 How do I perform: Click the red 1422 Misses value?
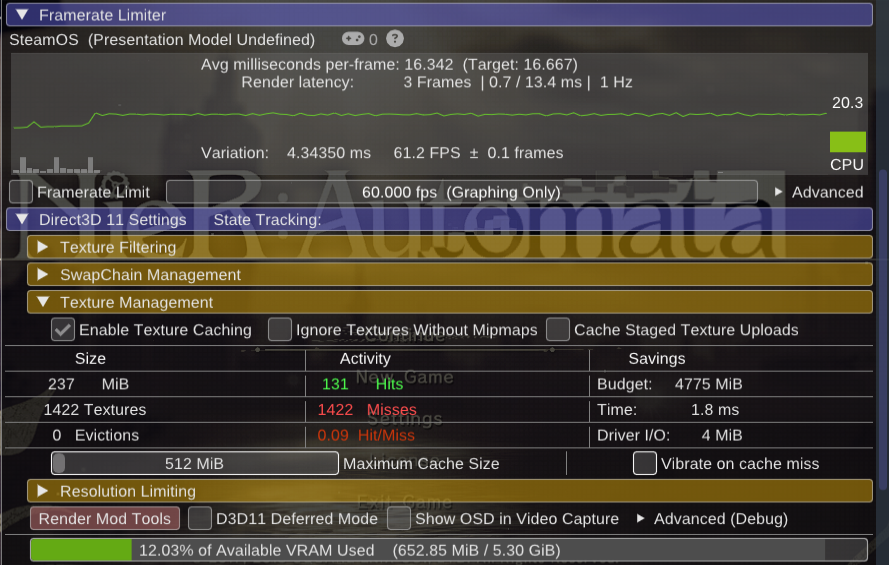pyautogui.click(x=367, y=409)
